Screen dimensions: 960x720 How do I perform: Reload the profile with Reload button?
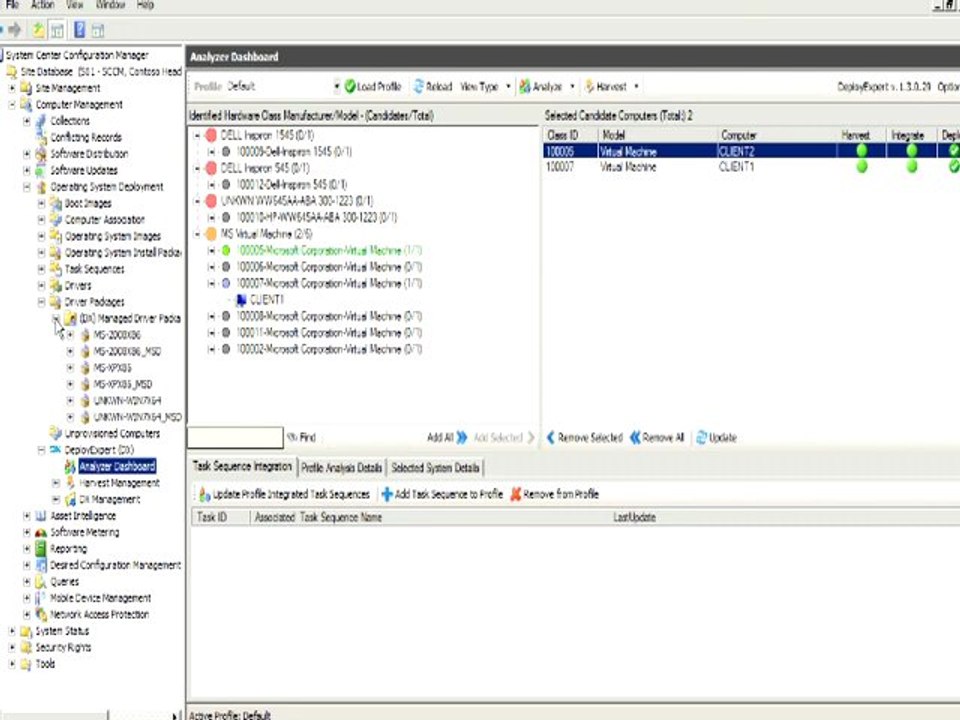pos(432,87)
